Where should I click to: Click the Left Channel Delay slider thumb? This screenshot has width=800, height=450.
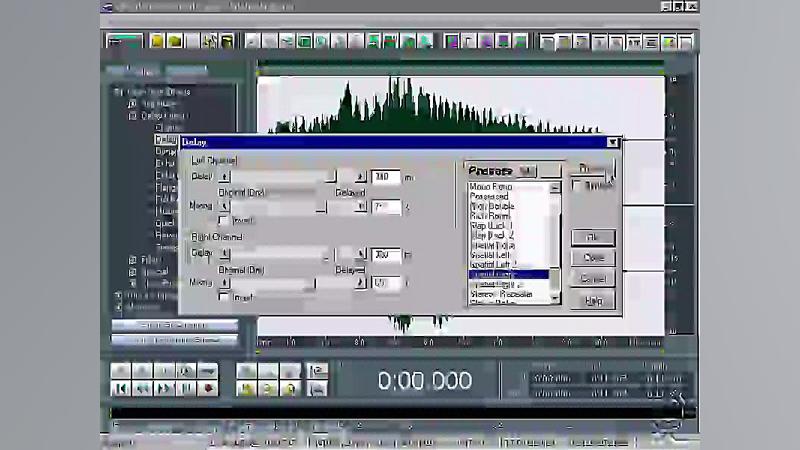click(331, 177)
